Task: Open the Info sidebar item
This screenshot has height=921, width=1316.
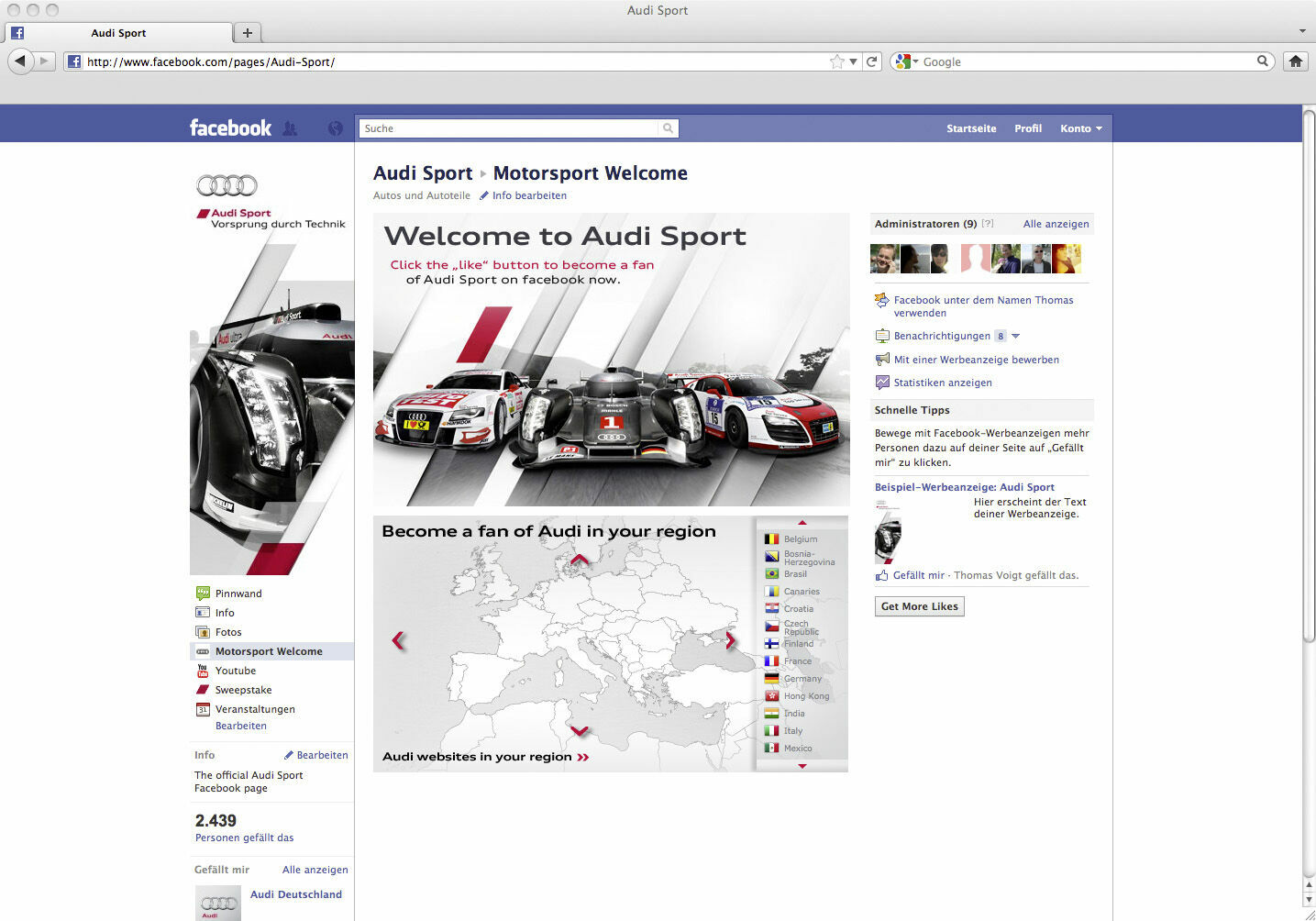Action: 225,613
